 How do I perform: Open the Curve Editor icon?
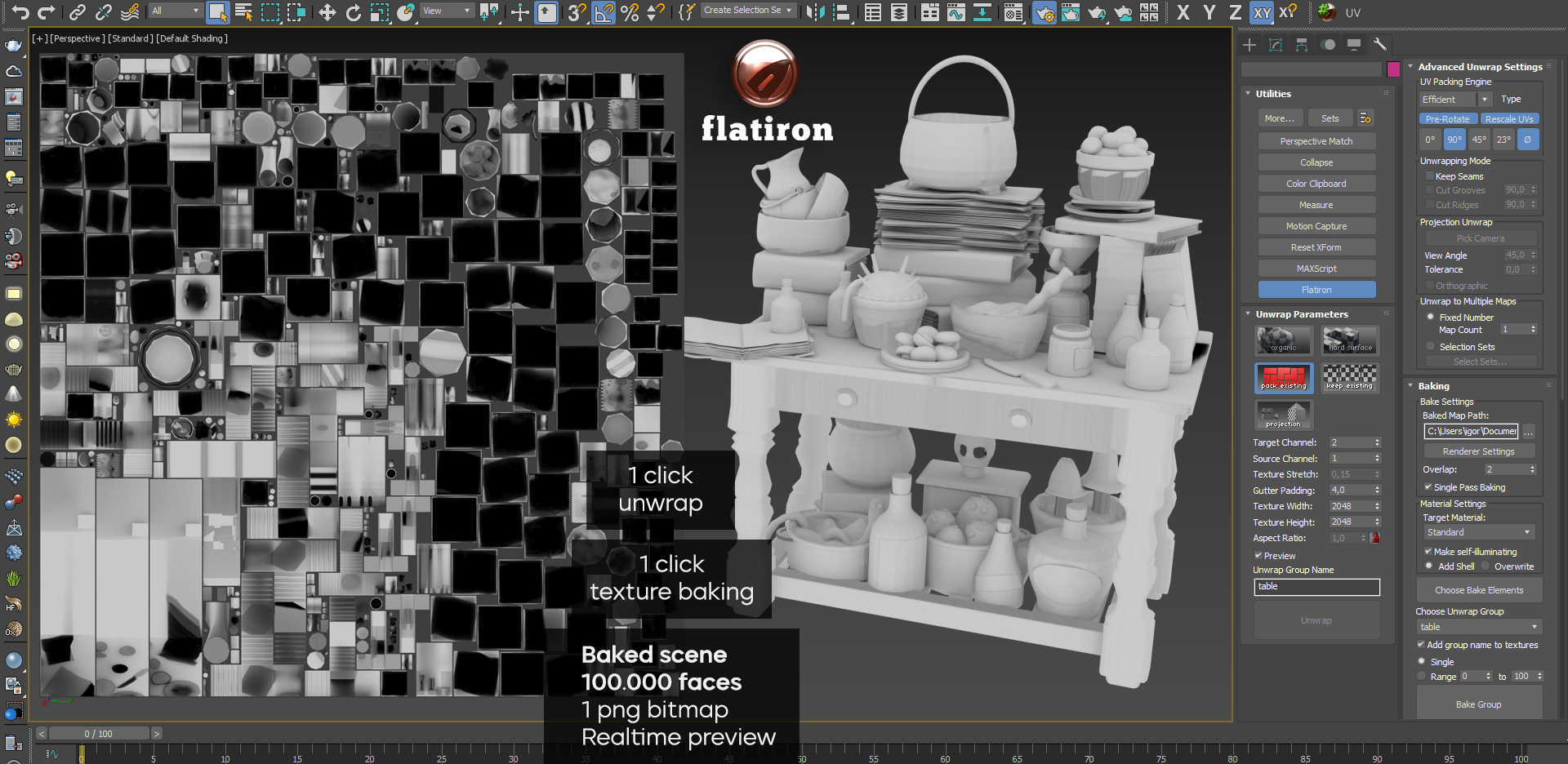956,11
